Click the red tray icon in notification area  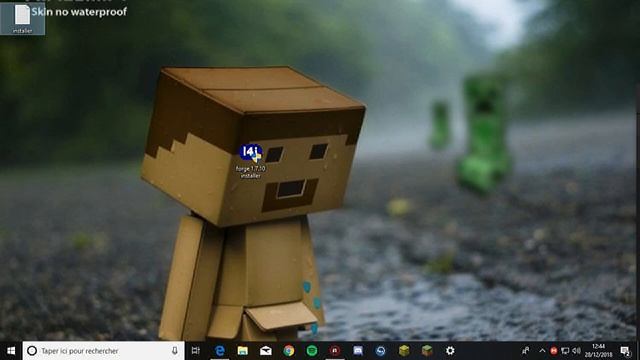pyautogui.click(x=554, y=351)
